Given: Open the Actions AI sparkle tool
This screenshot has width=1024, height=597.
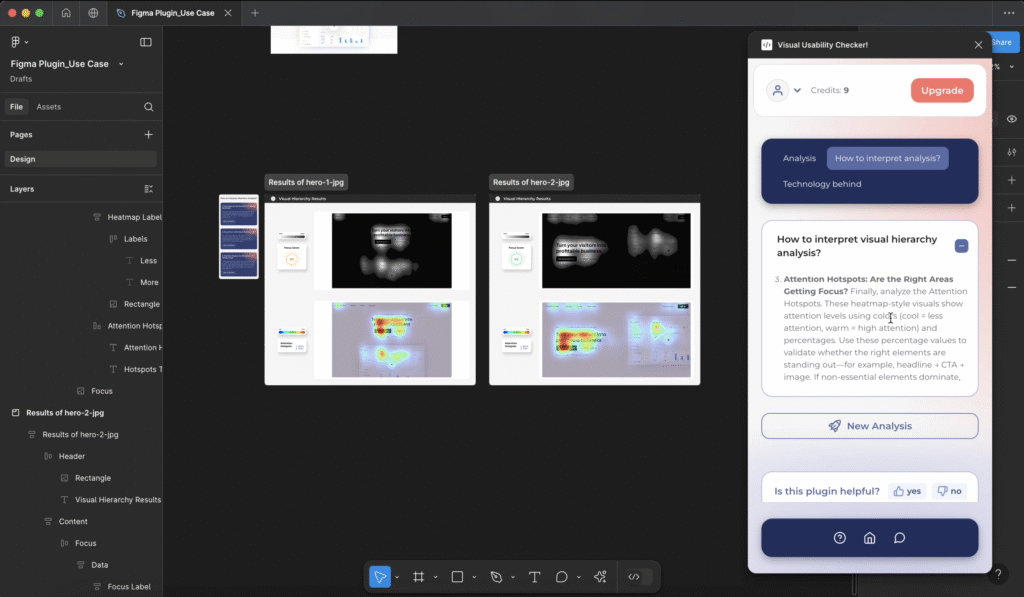Looking at the screenshot, I should (600, 577).
